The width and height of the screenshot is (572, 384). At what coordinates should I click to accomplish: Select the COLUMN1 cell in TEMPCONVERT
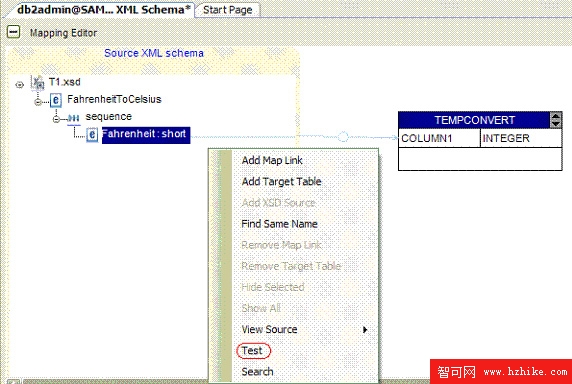tap(439, 138)
